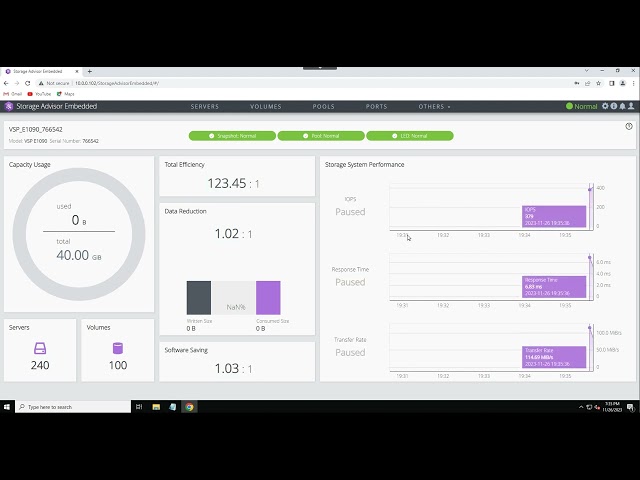Click the Paused Transfer Rate chart status

click(x=350, y=352)
